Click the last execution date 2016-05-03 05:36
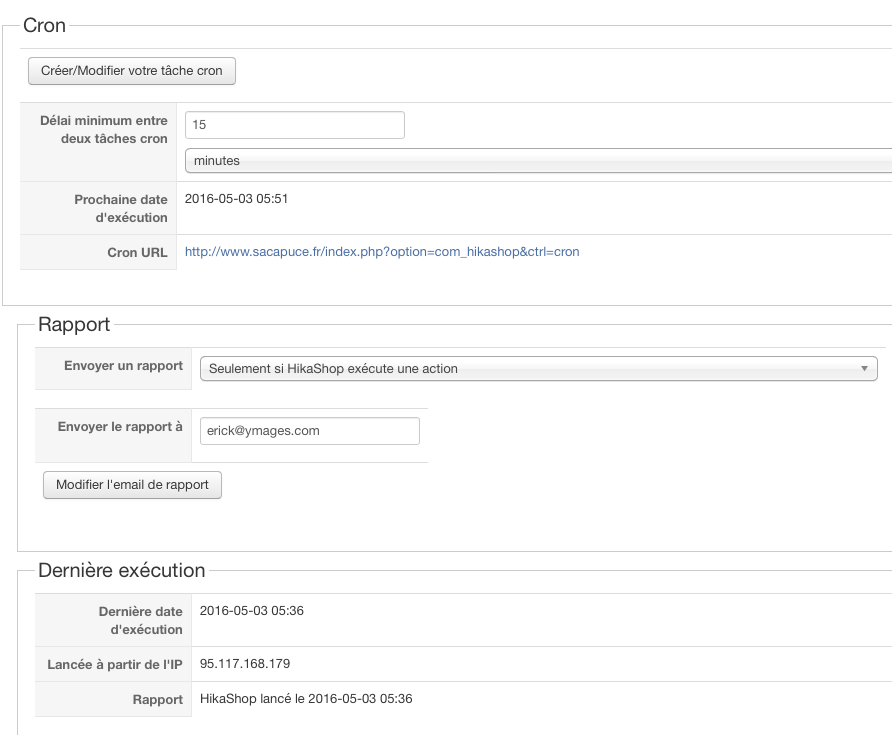This screenshot has height=735, width=892. pos(251,610)
